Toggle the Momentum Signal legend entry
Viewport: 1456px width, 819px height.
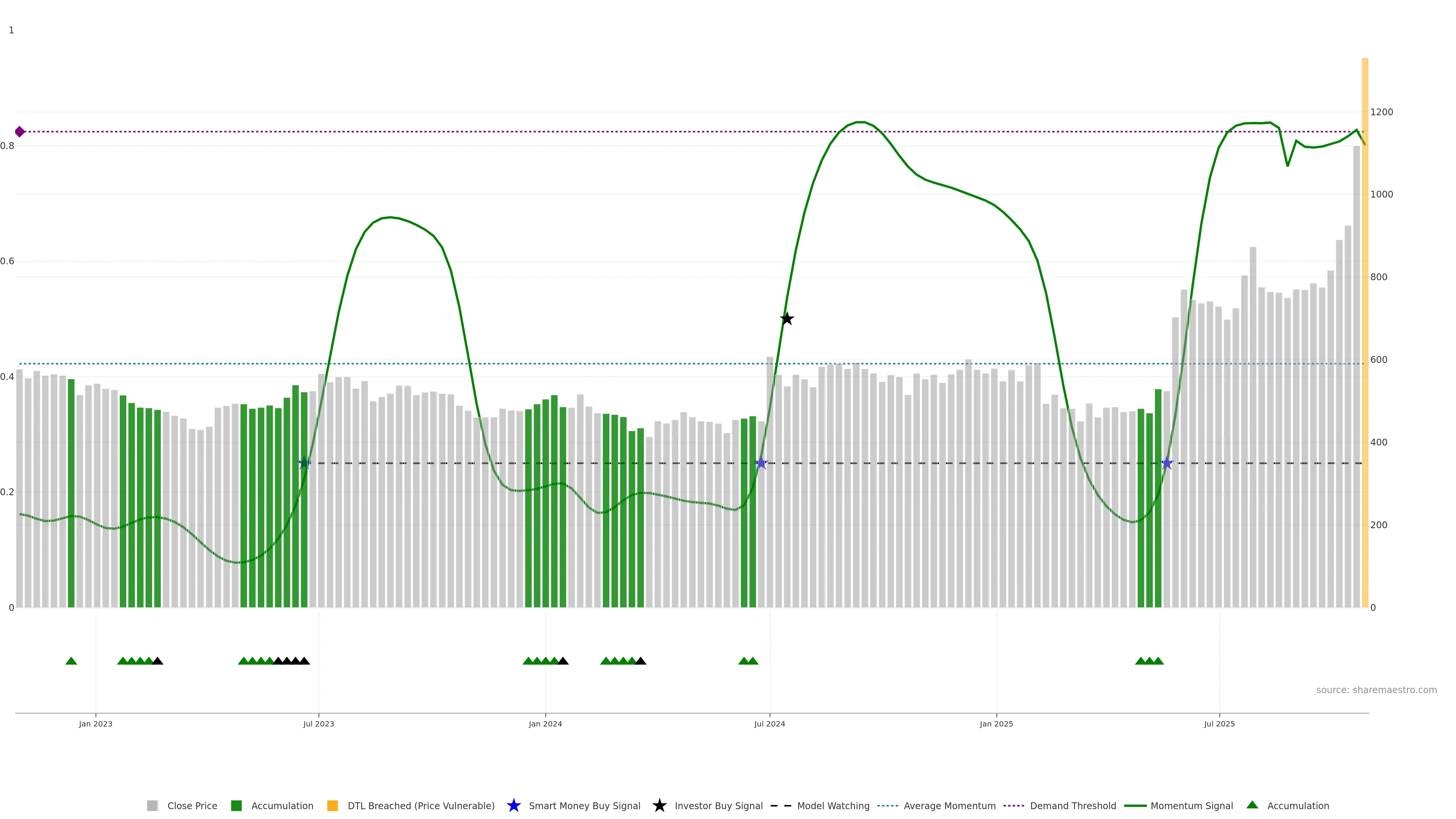(1191, 805)
